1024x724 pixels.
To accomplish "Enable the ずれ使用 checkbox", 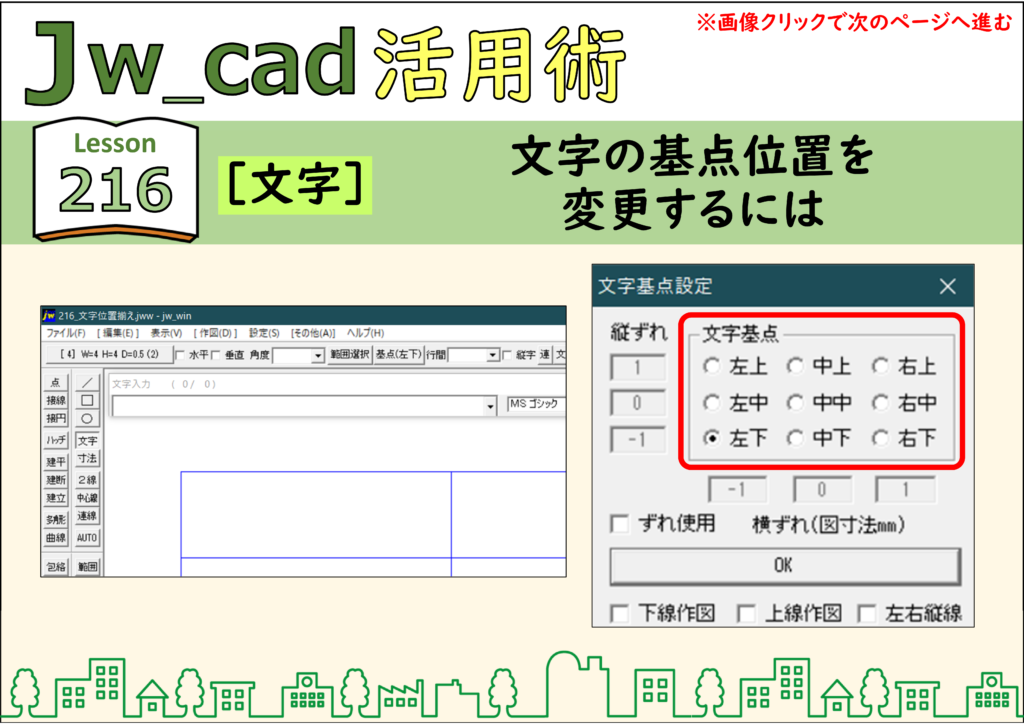I will click(x=620, y=524).
